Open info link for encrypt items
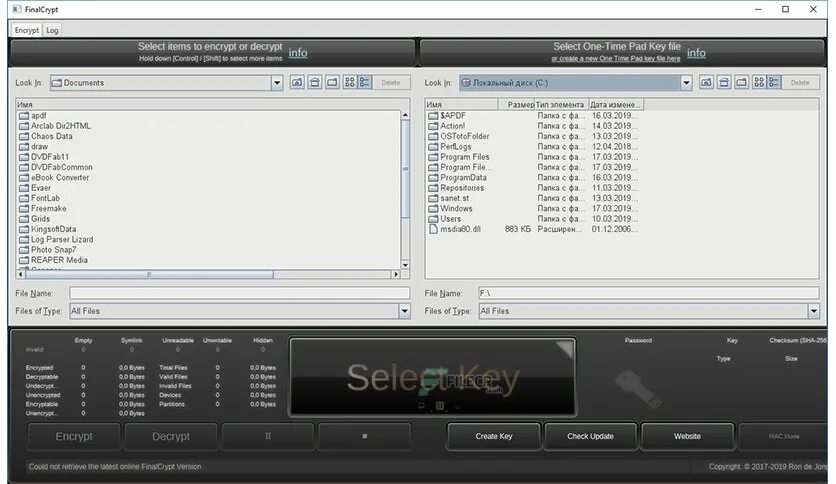Image resolution: width=836 pixels, height=484 pixels. [298, 53]
